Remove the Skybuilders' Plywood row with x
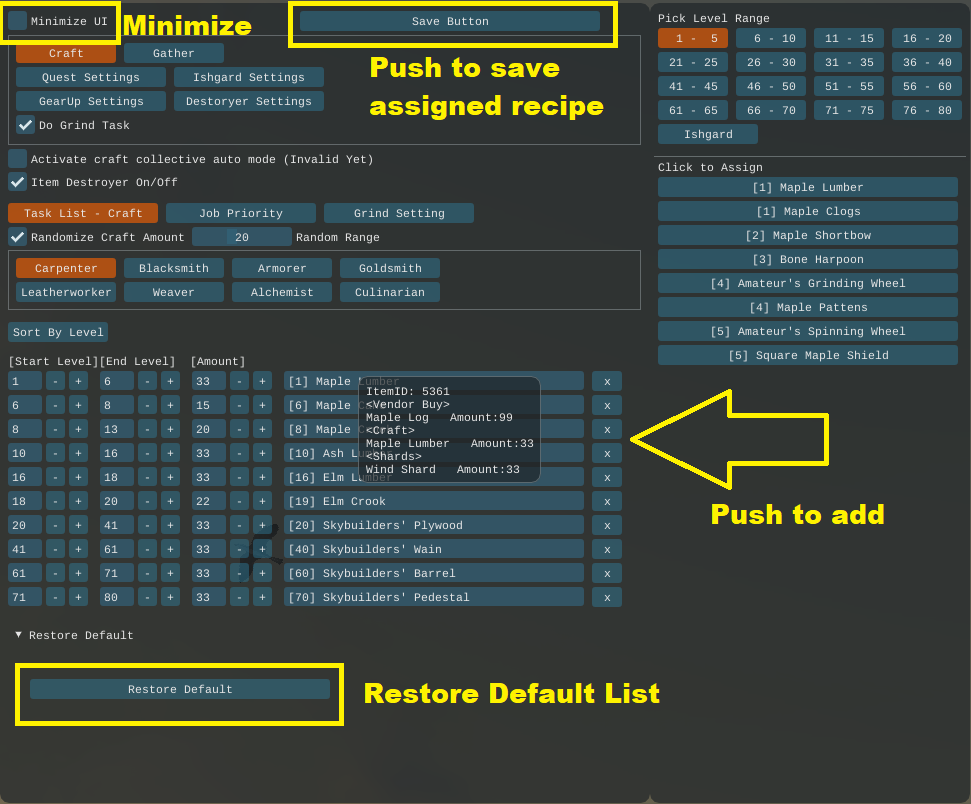 pos(606,525)
